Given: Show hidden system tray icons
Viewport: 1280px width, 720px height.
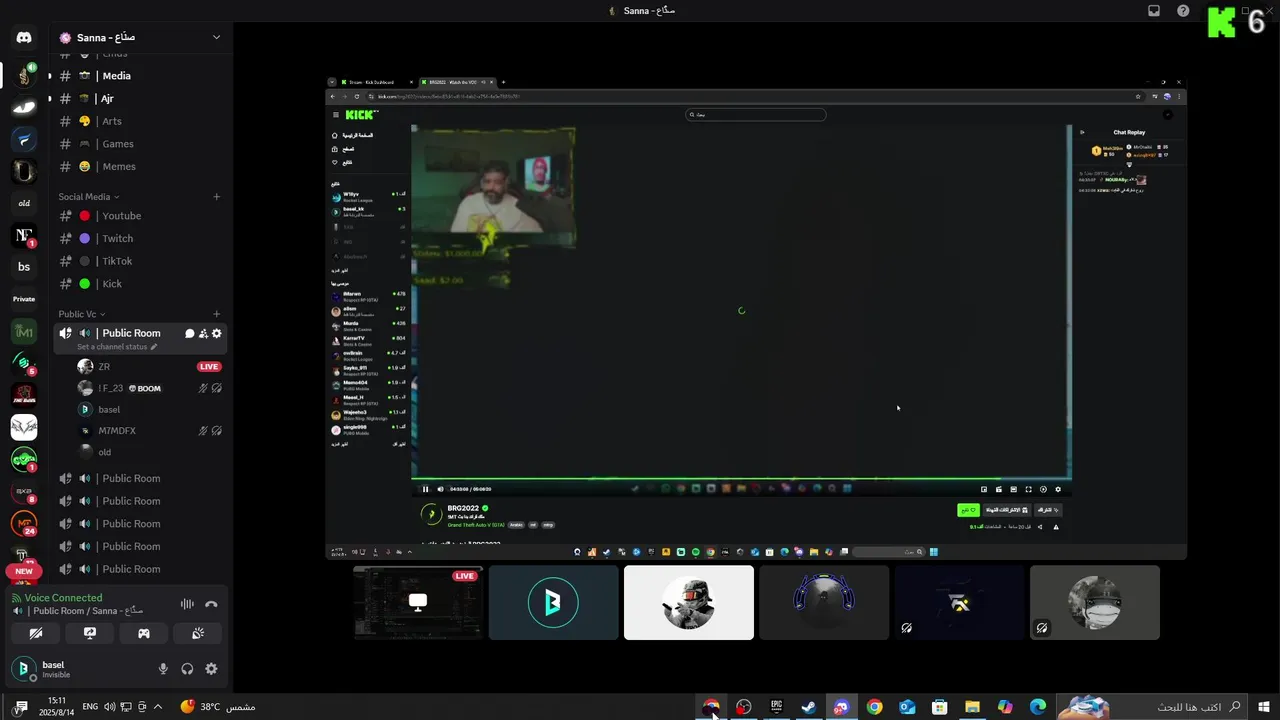Looking at the screenshot, I should [158, 707].
